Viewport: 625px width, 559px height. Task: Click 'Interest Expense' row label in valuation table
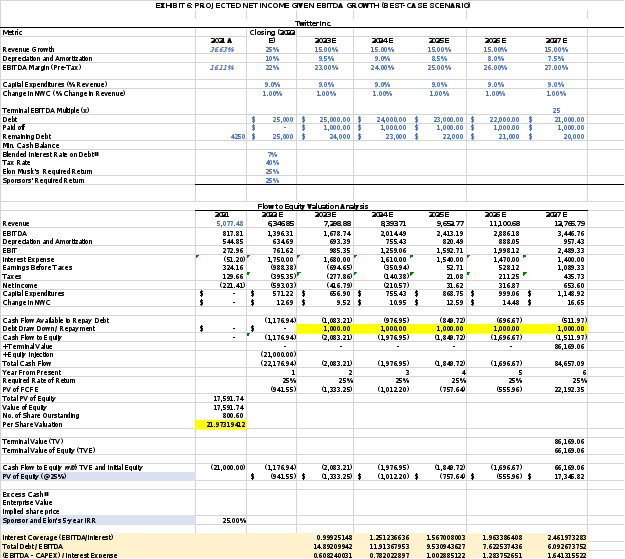28,260
